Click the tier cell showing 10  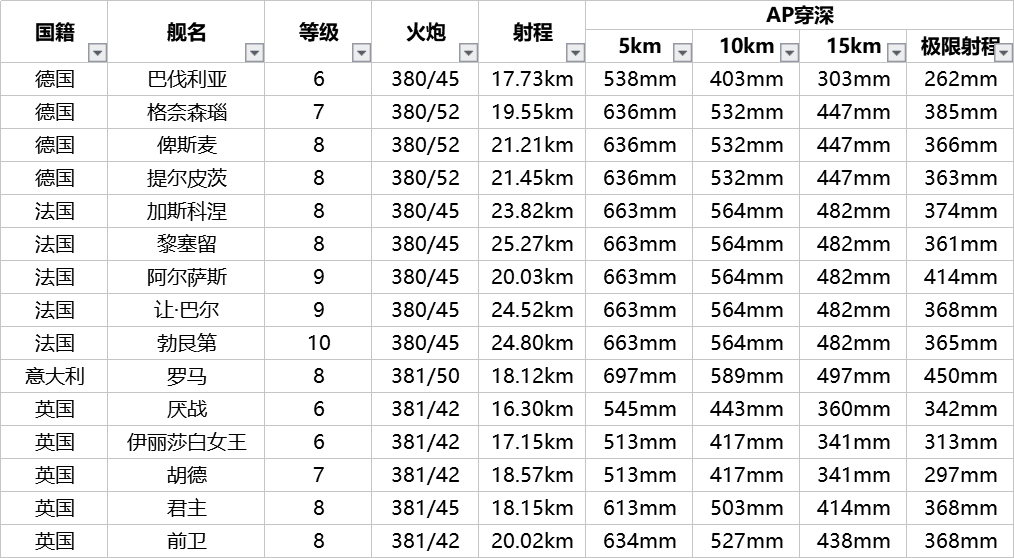(318, 343)
